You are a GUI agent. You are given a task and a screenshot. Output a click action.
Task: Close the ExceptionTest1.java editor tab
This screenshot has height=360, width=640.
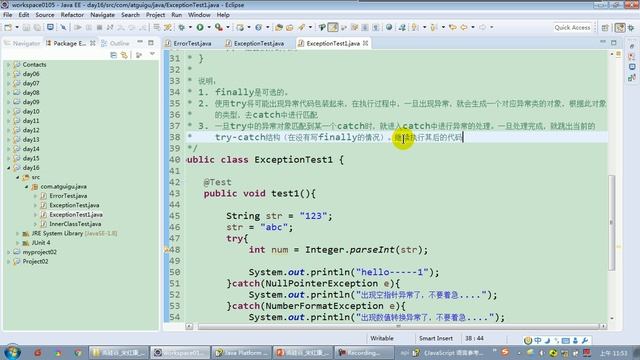pyautogui.click(x=365, y=43)
